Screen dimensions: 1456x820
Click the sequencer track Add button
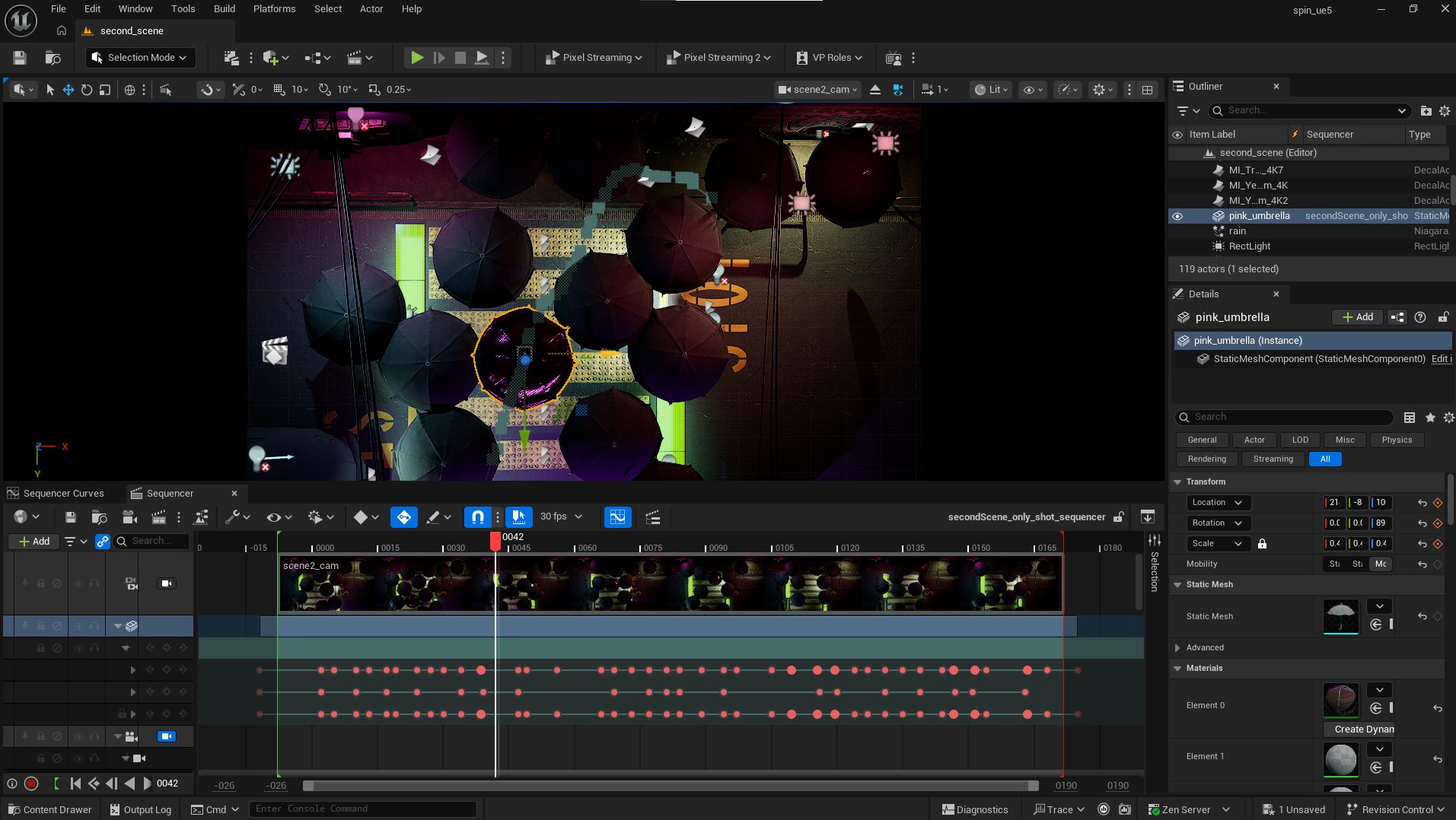point(34,542)
